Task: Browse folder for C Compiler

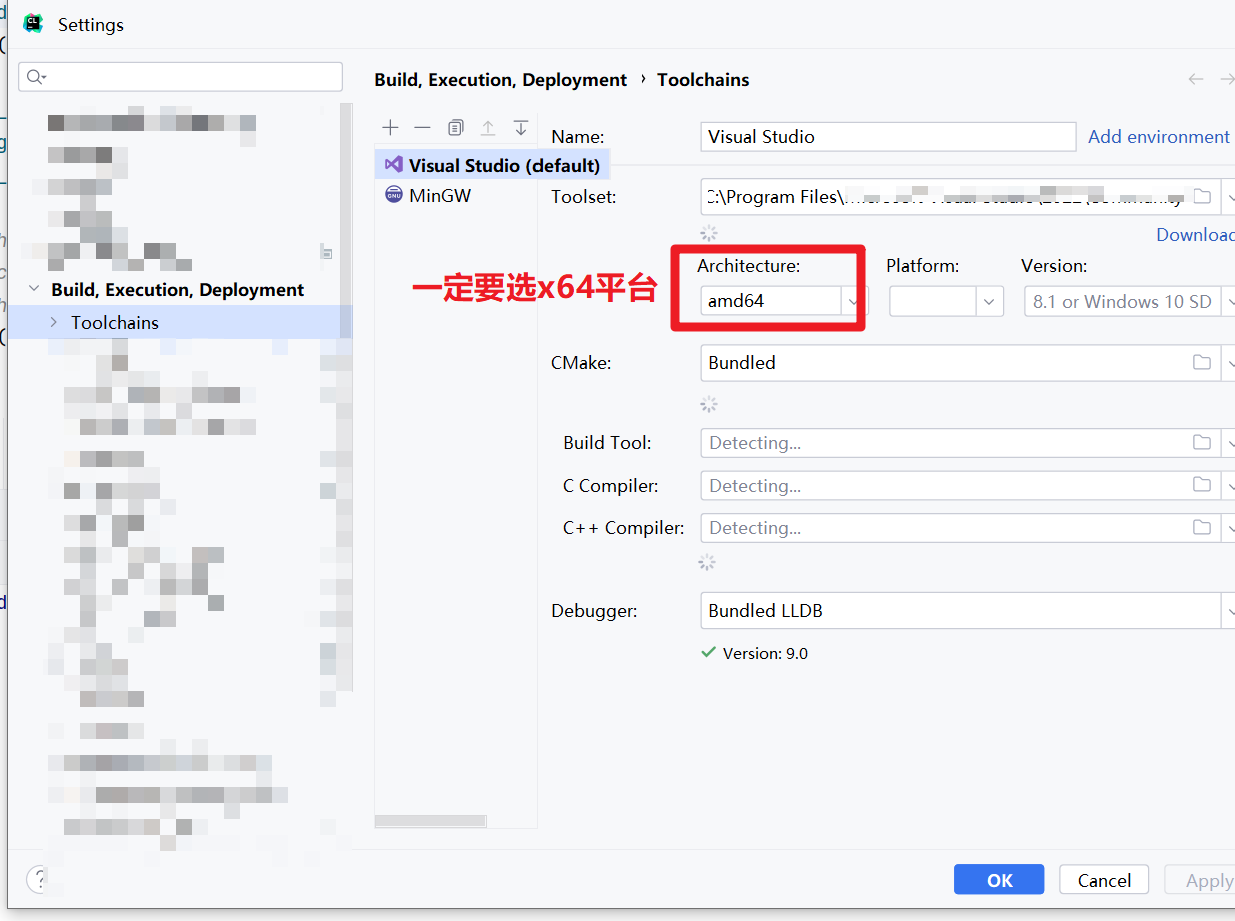Action: point(1202,485)
